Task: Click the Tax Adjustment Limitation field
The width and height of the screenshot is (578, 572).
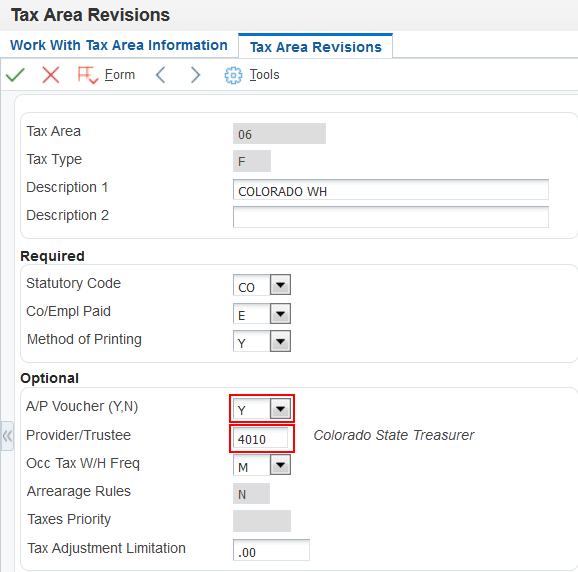Action: 271,550
